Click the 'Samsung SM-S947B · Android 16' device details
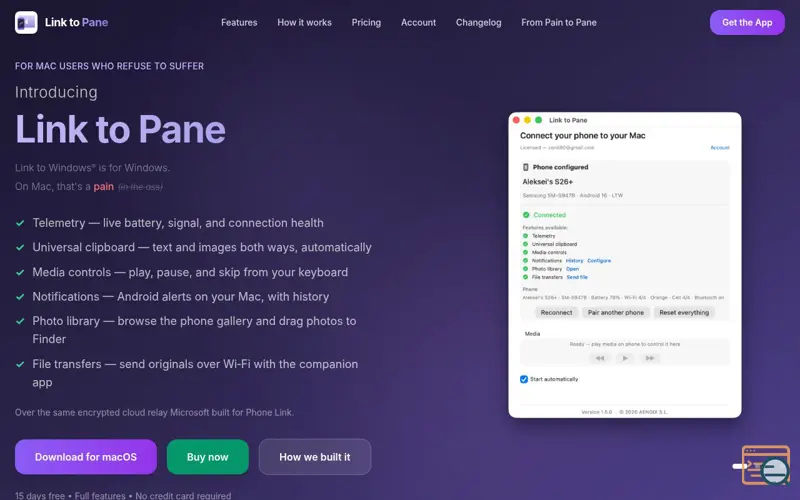Screen dimensions: 800x500 572,195
